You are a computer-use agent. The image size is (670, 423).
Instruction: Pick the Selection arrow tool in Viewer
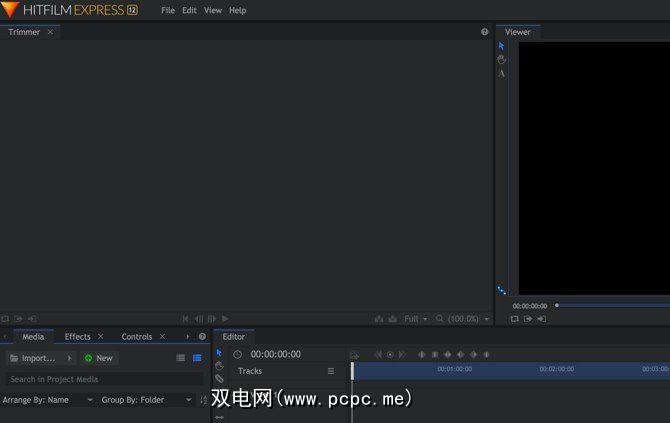502,46
